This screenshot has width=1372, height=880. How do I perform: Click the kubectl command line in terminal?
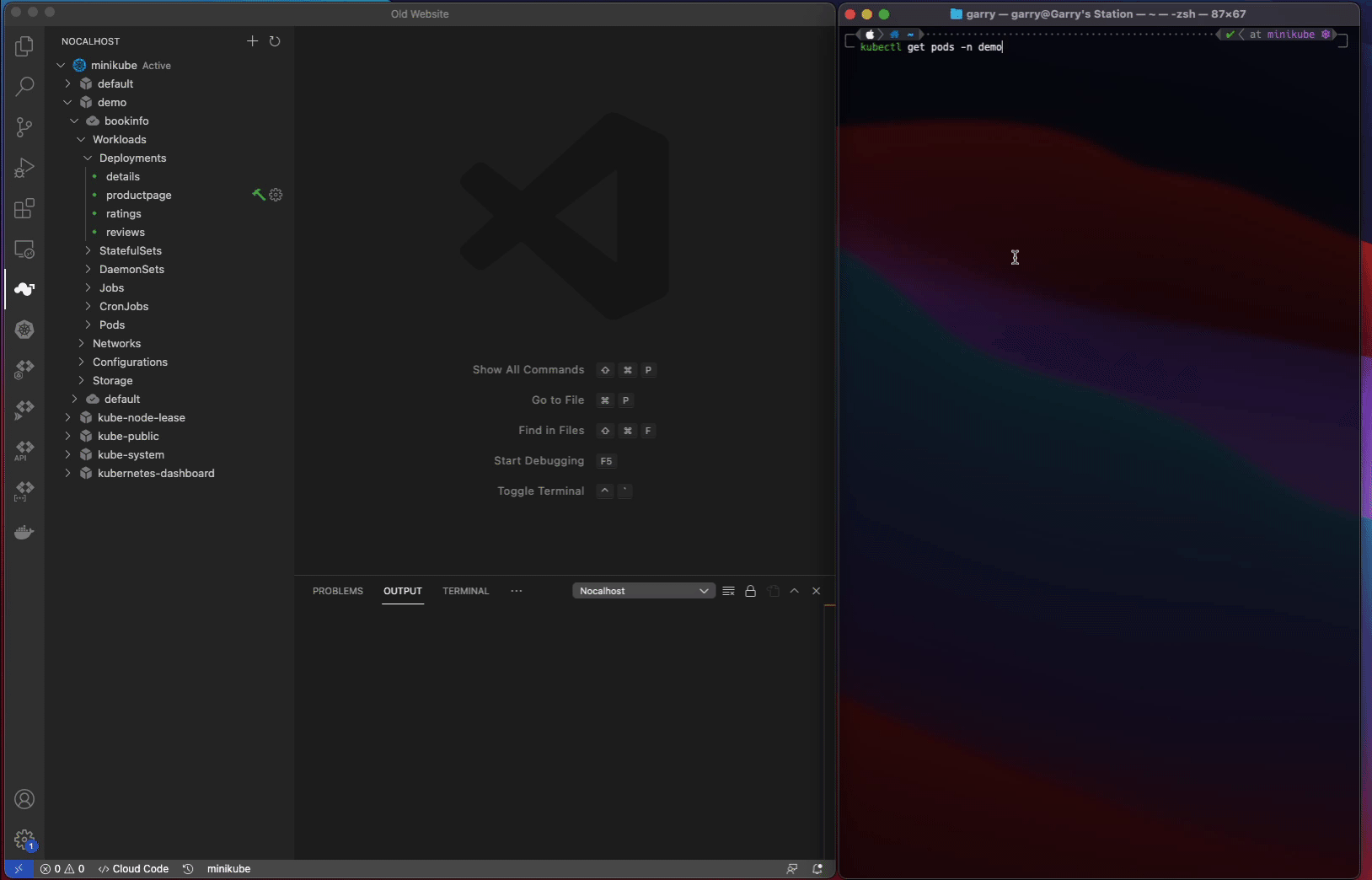point(931,47)
